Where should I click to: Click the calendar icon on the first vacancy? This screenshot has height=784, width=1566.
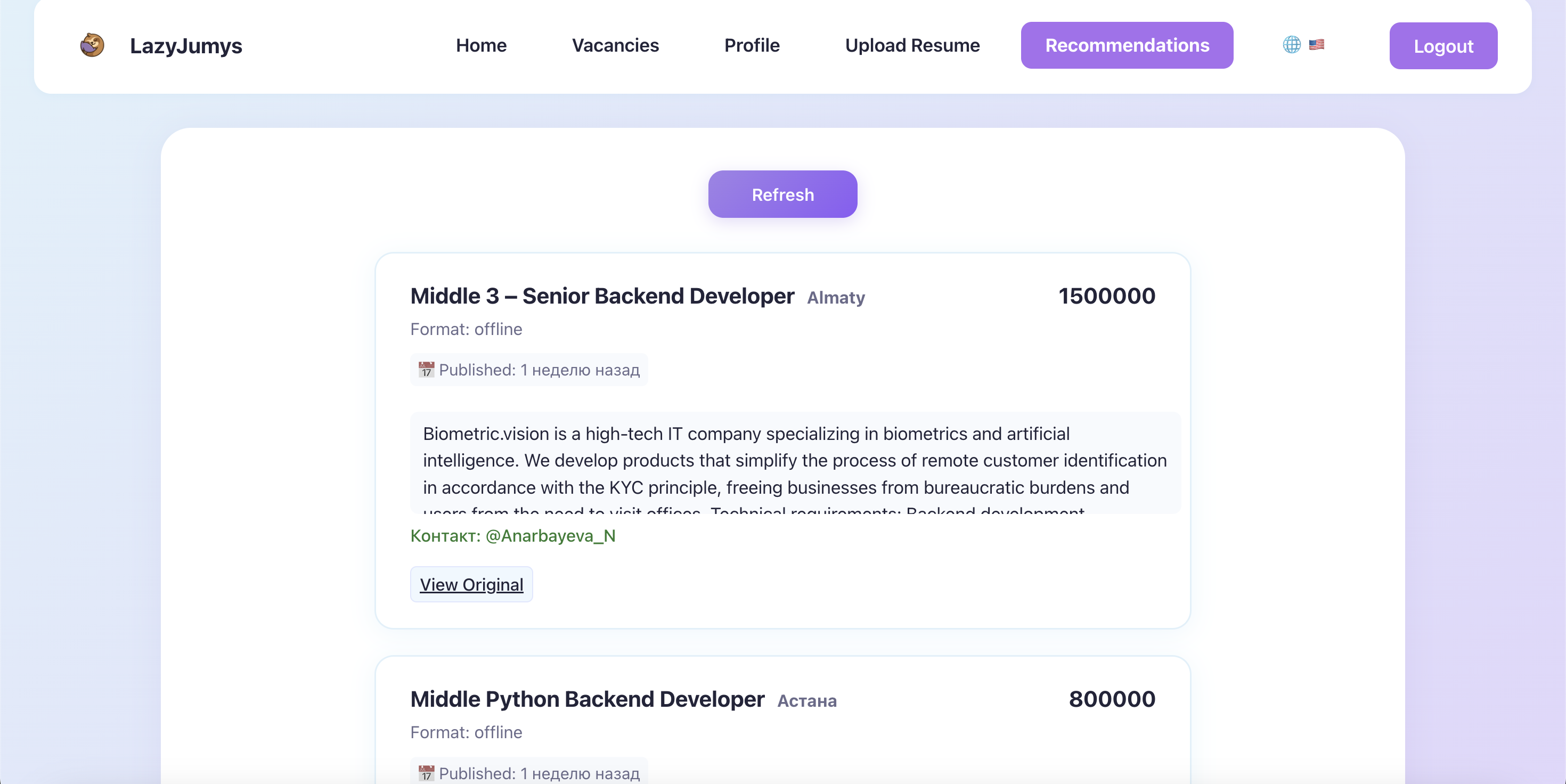tap(426, 370)
